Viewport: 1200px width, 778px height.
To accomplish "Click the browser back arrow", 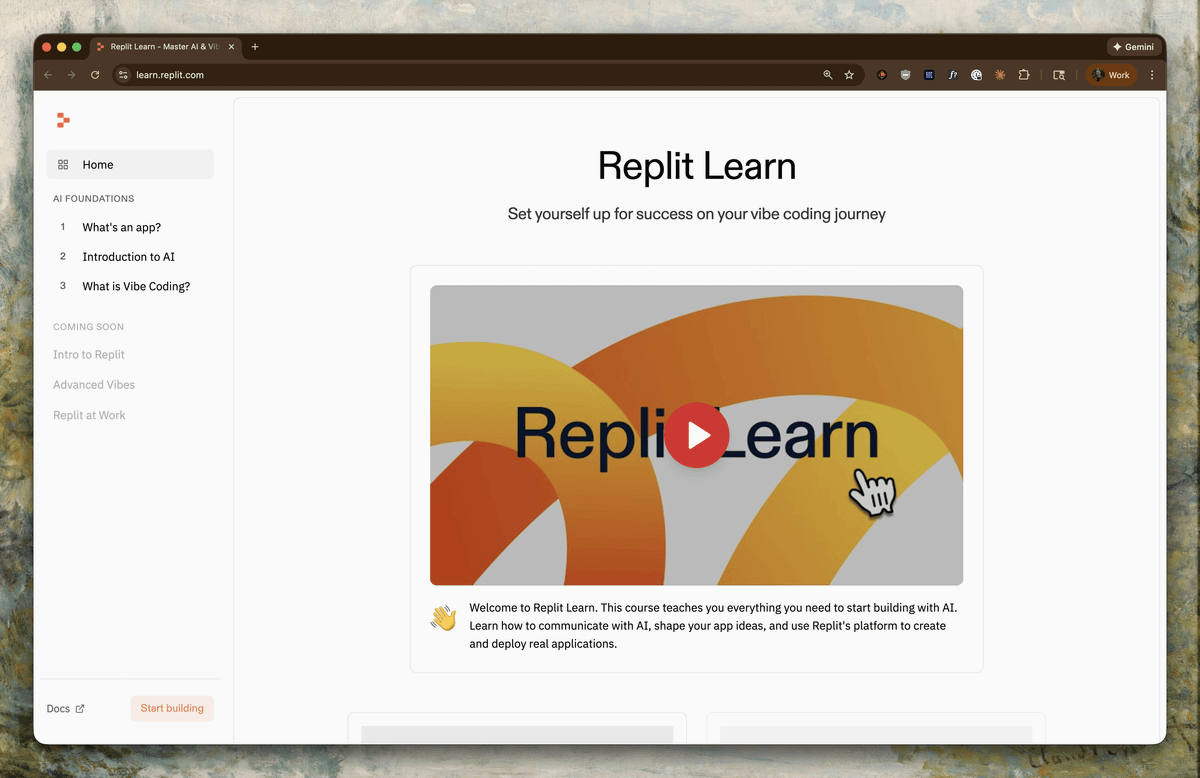I will (48, 75).
